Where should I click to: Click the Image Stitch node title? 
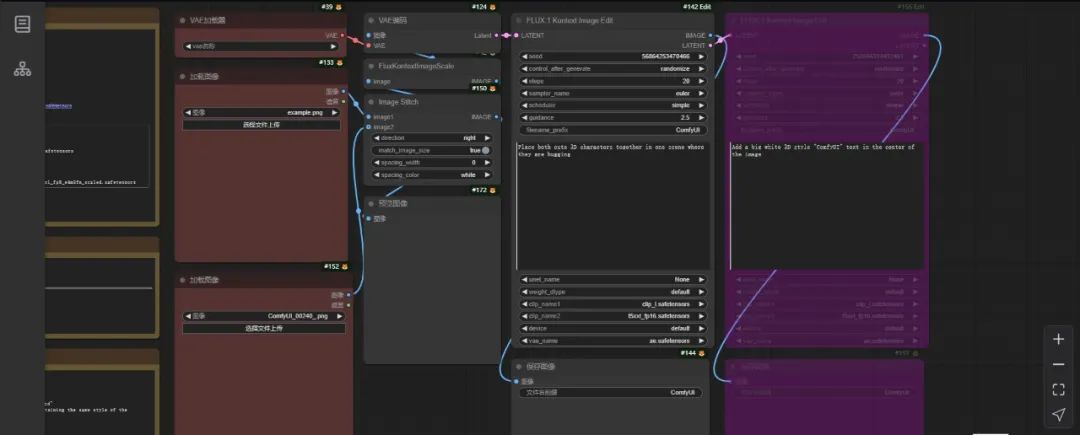pyautogui.click(x=398, y=102)
